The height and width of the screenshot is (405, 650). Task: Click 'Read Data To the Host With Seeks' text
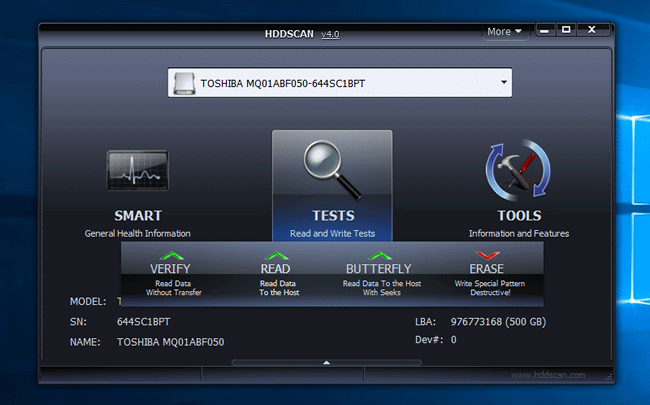pyautogui.click(x=382, y=288)
